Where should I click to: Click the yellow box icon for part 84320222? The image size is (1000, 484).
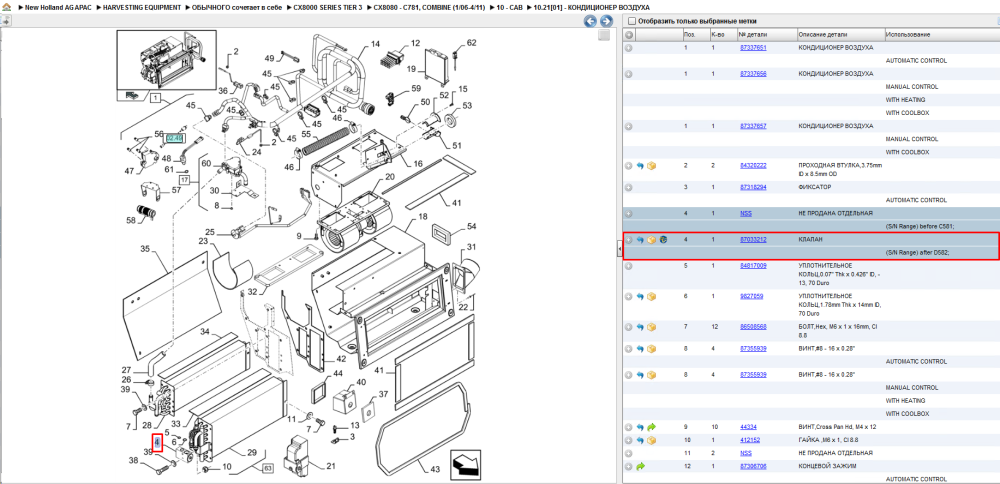651,166
